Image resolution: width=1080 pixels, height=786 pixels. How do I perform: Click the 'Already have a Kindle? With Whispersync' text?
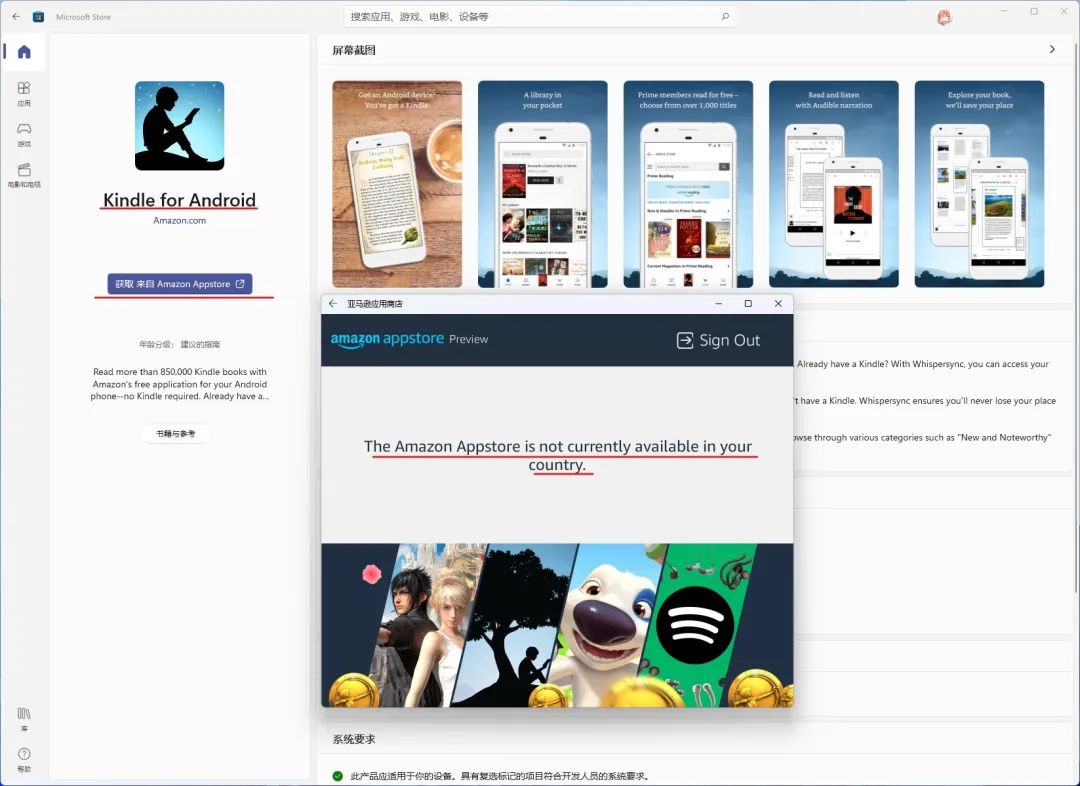923,364
